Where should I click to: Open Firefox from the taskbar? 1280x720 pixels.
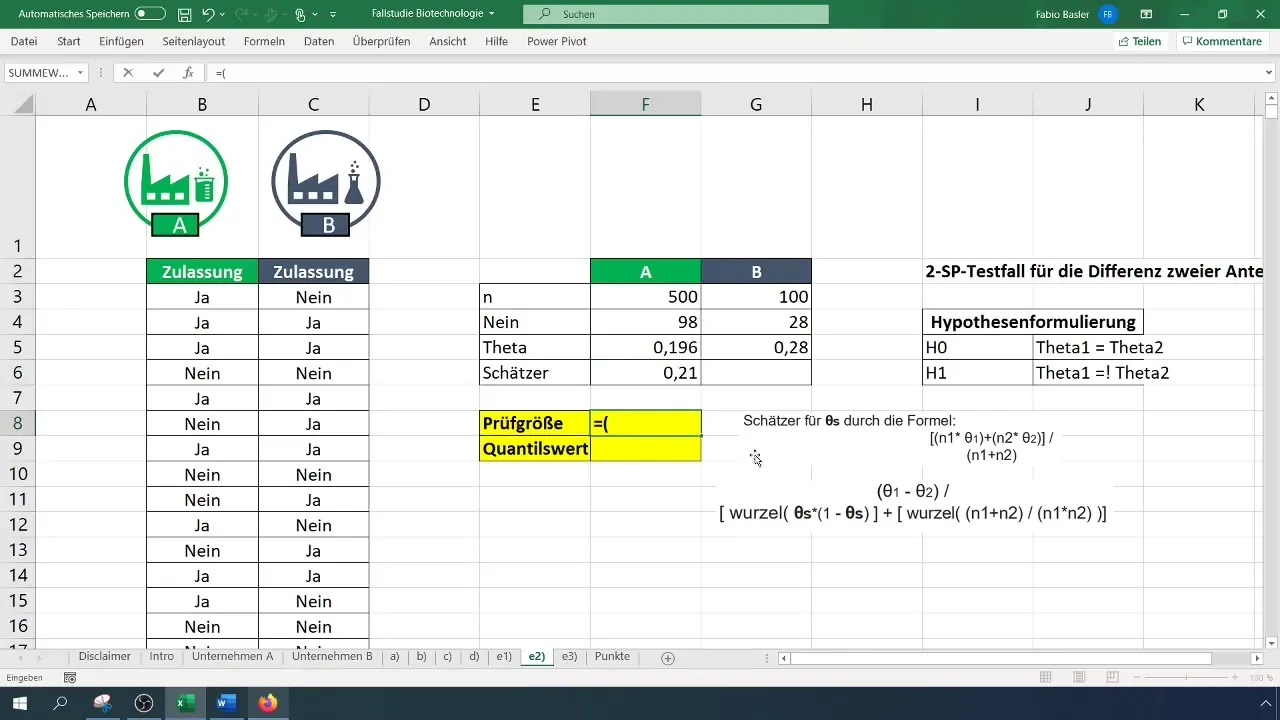click(x=267, y=703)
